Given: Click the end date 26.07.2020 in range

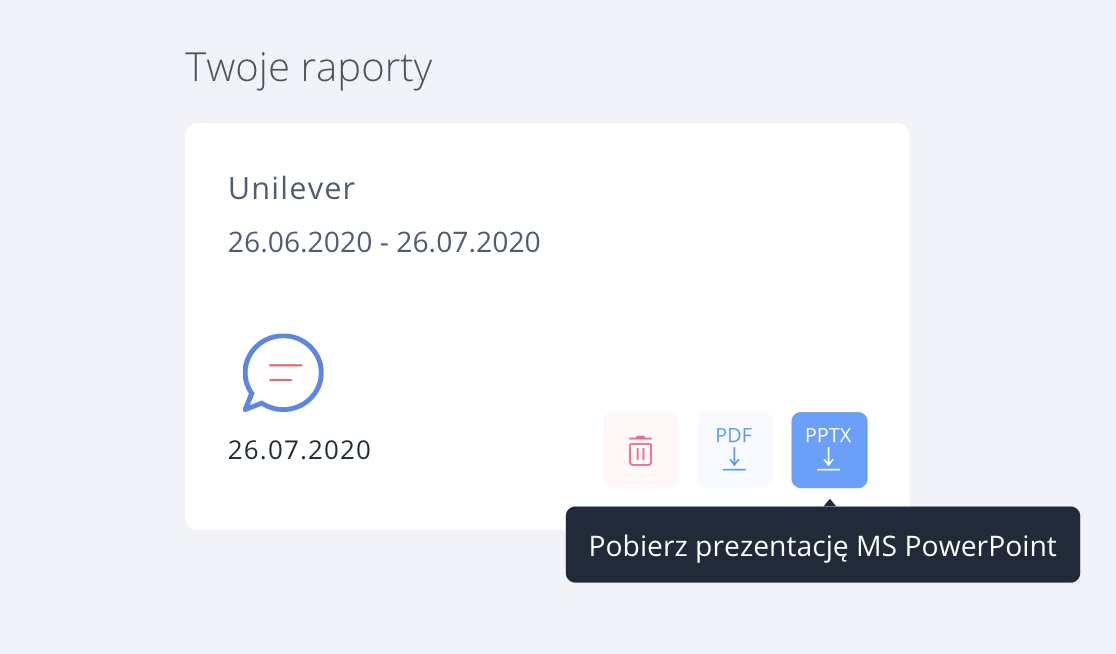Looking at the screenshot, I should click(x=468, y=242).
